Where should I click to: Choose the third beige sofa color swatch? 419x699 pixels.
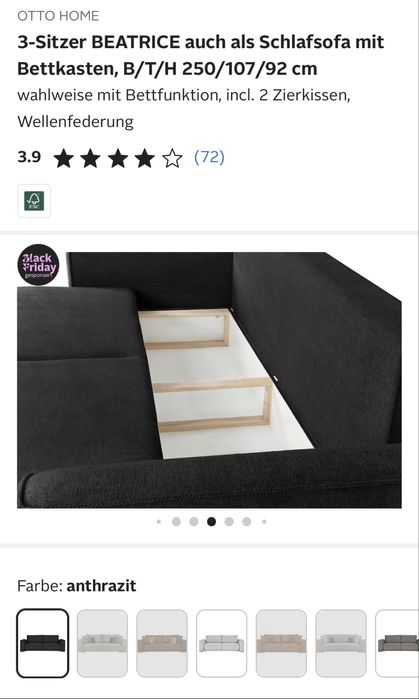(x=162, y=643)
